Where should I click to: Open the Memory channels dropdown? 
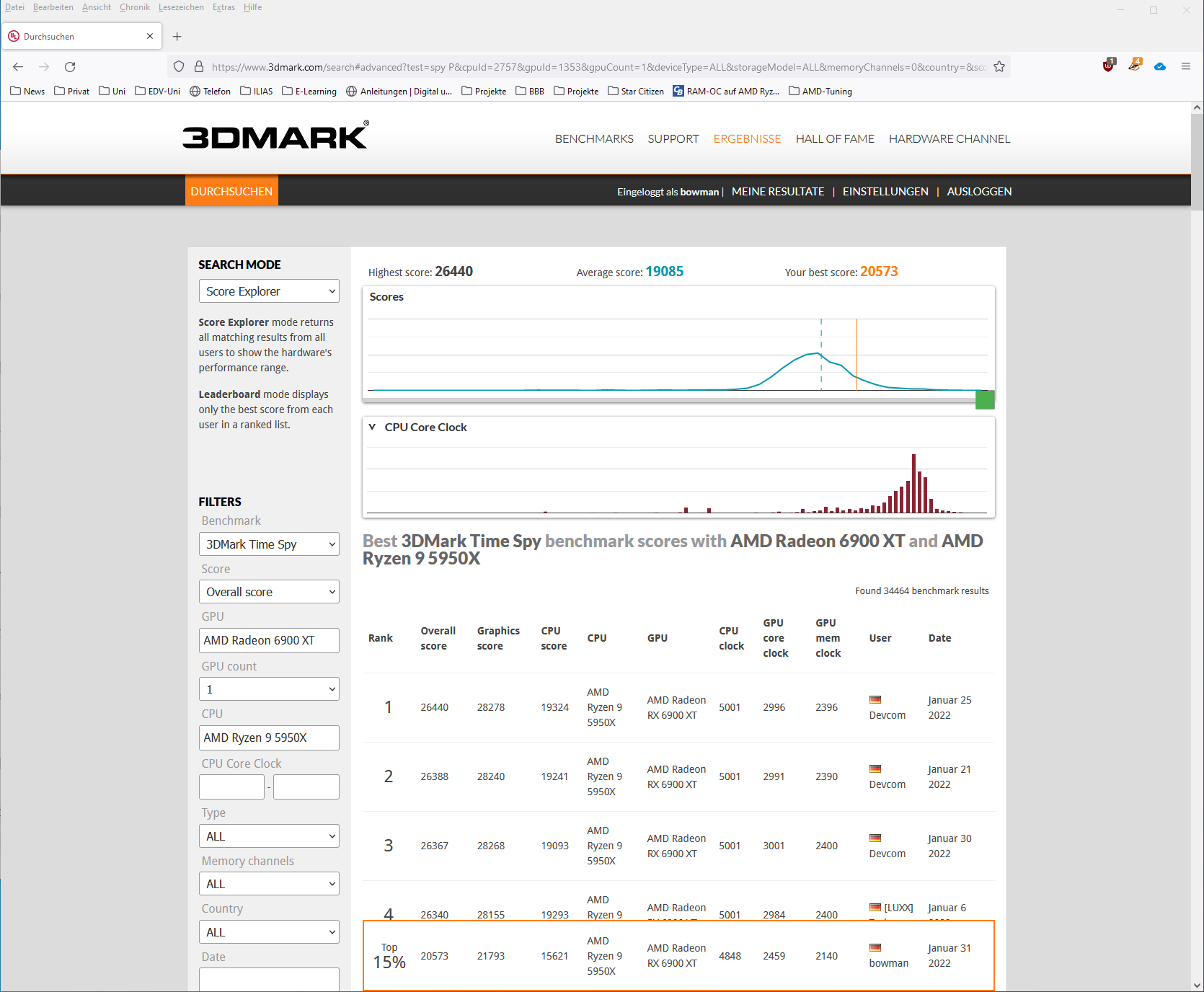pyautogui.click(x=269, y=884)
